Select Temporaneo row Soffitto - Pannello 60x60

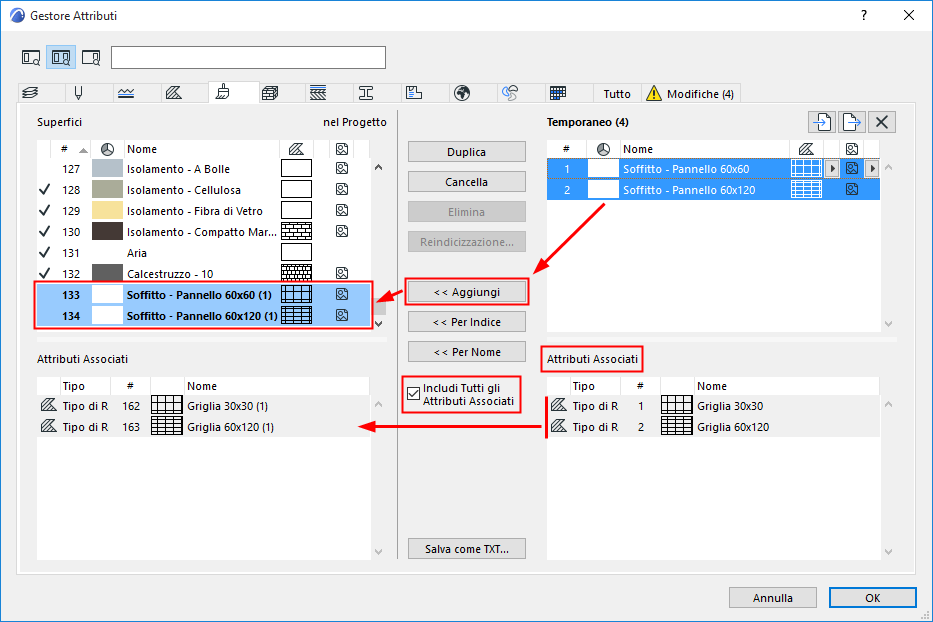tap(713, 169)
